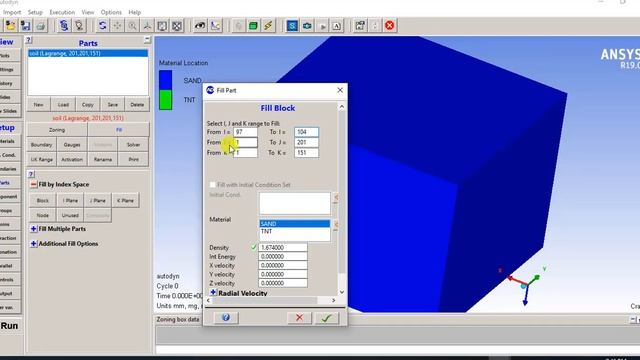
Task: Click the Print toolbar icon
Action: point(40,26)
